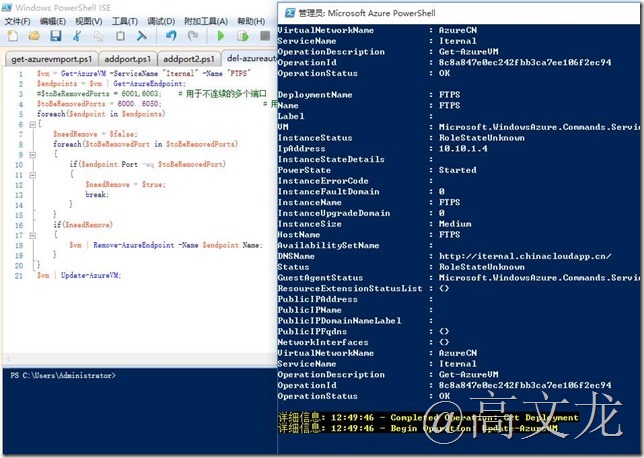Run selection with the page-and-play icon

point(243,36)
